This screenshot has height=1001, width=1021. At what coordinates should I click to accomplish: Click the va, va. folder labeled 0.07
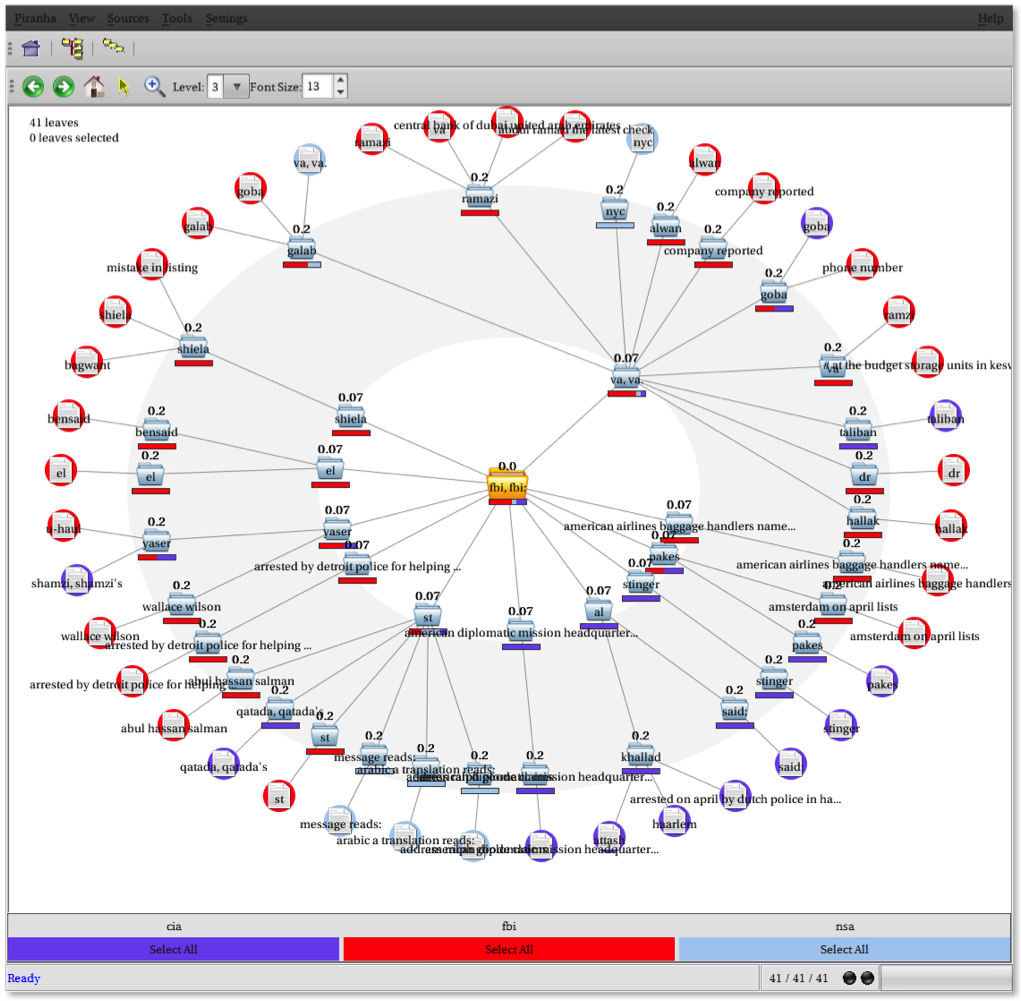tap(626, 379)
